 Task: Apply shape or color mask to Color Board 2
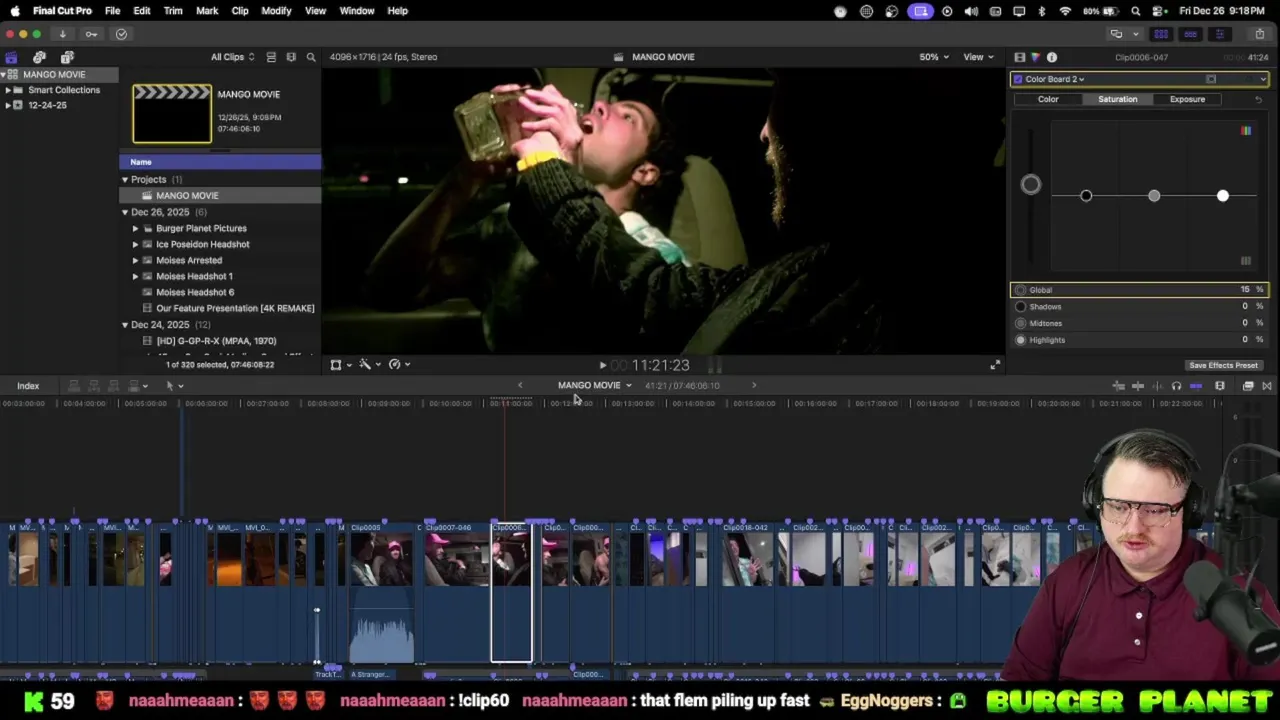click(x=1211, y=79)
